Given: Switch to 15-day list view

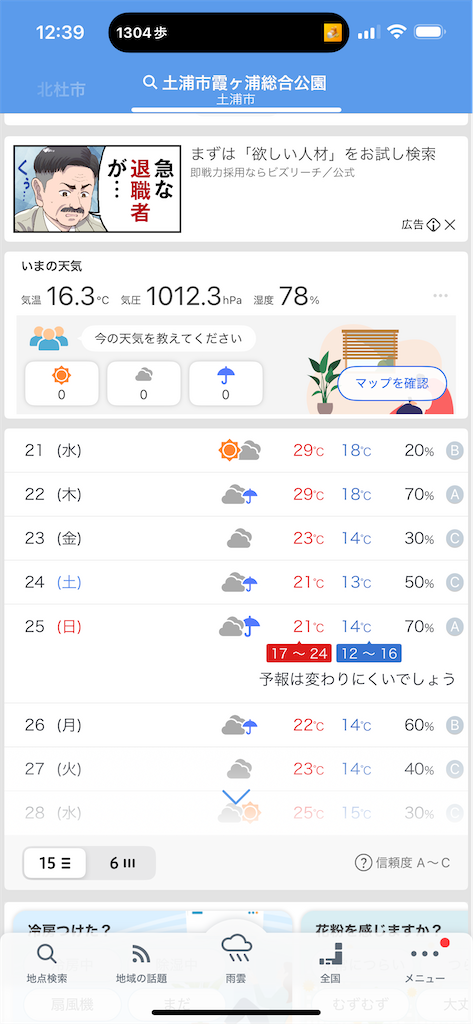Looking at the screenshot, I should click(x=55, y=863).
